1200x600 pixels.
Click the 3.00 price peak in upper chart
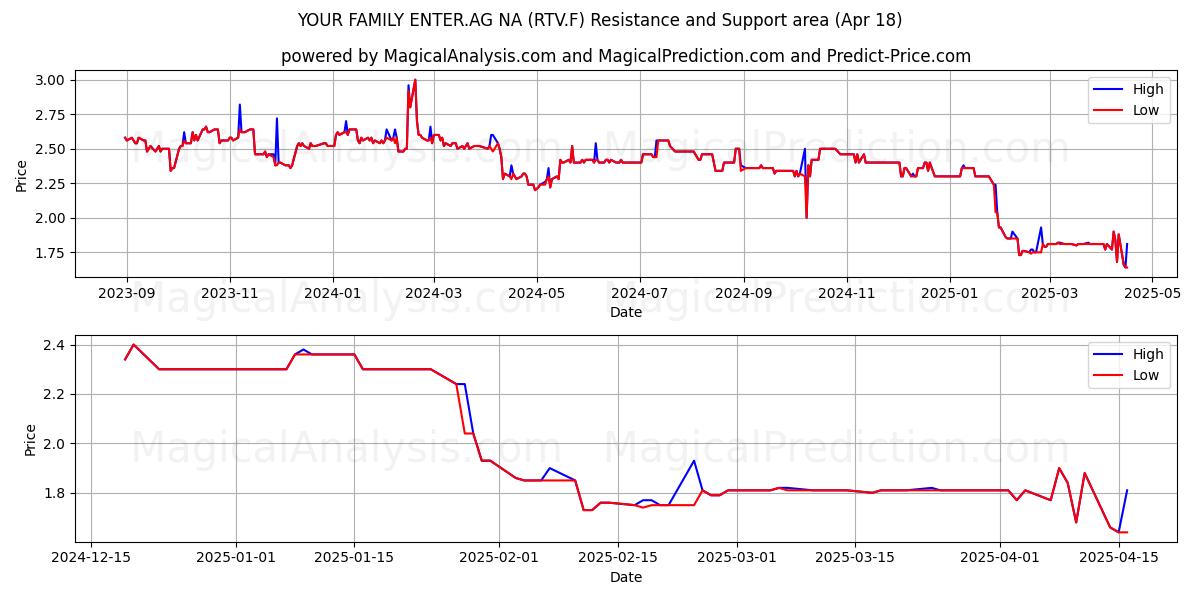click(x=415, y=80)
